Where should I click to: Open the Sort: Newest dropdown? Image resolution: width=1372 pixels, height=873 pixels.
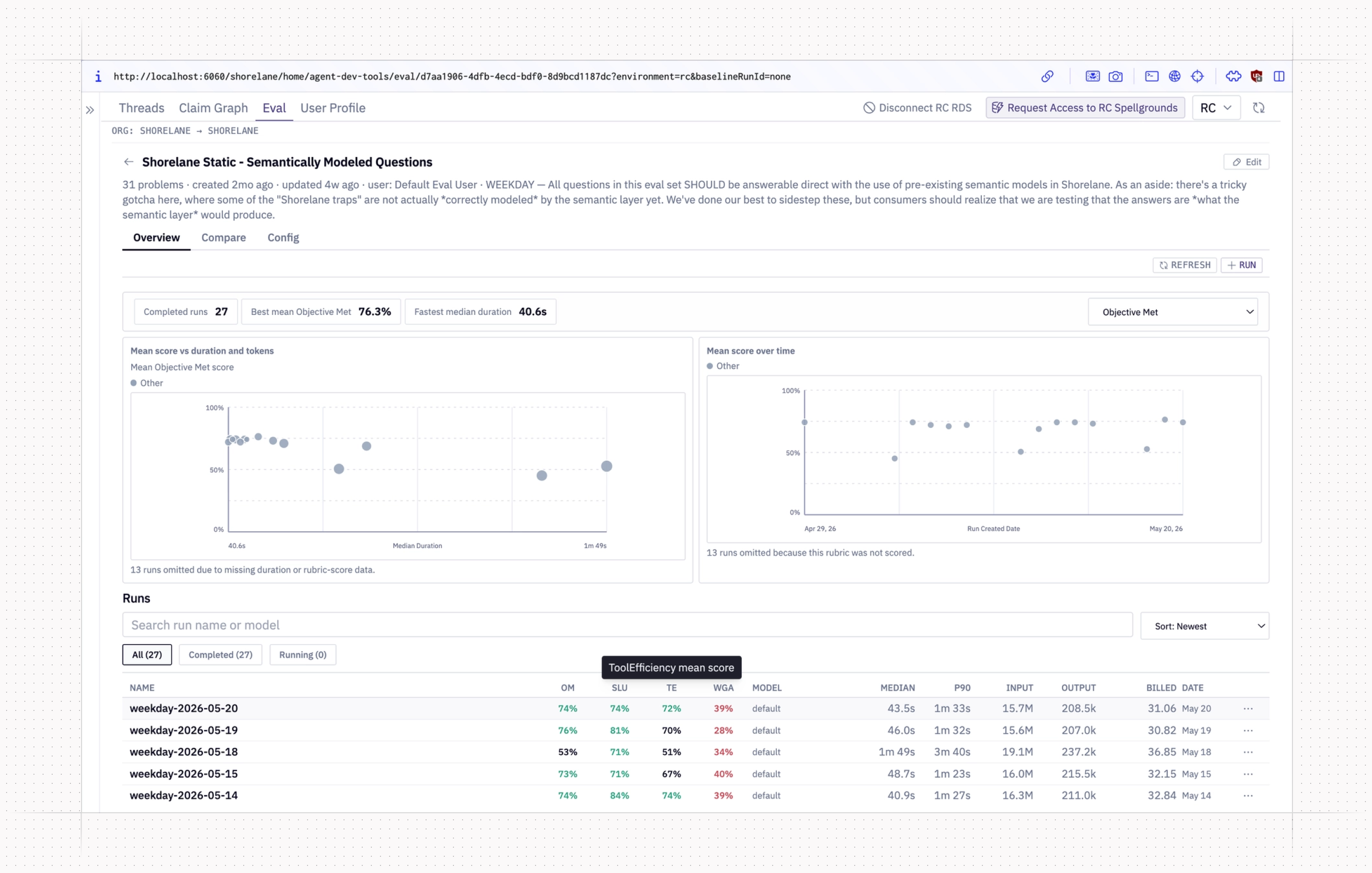(x=1204, y=626)
